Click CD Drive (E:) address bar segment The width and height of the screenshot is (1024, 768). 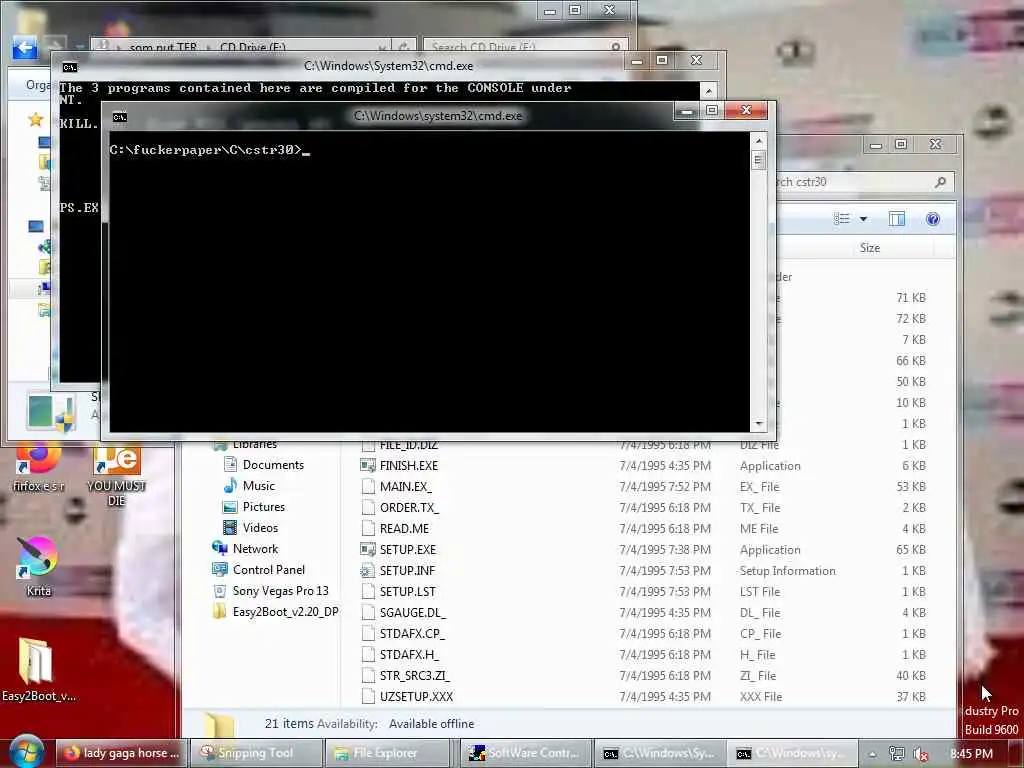(253, 47)
